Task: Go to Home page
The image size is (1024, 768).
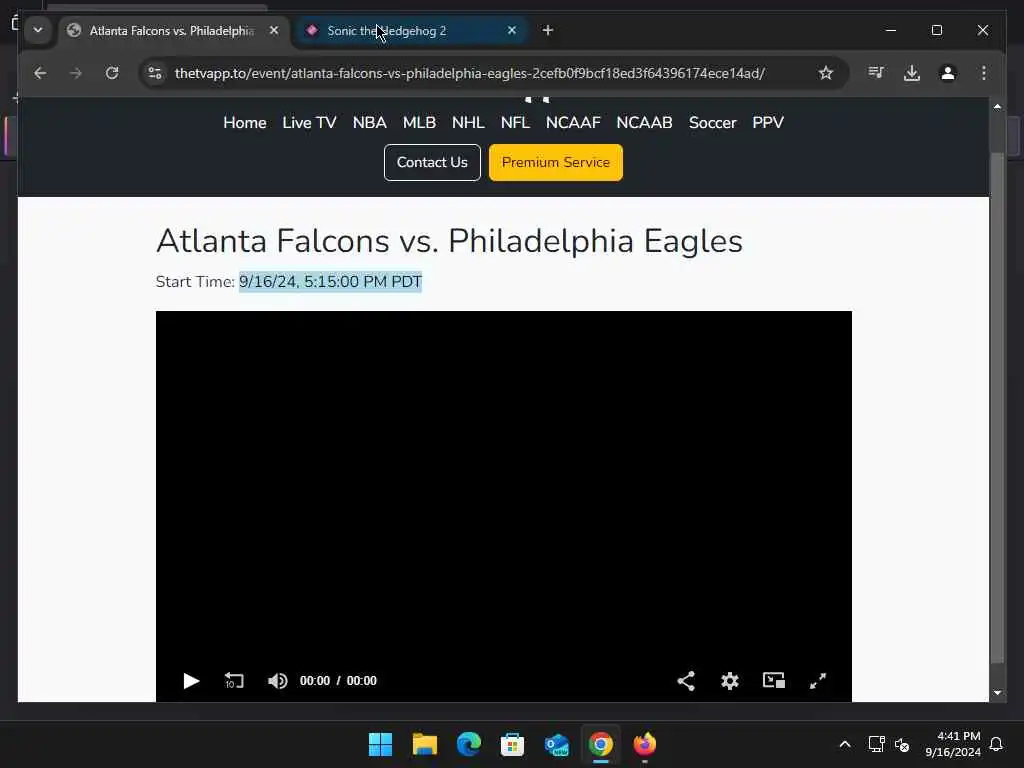Action: (245, 123)
